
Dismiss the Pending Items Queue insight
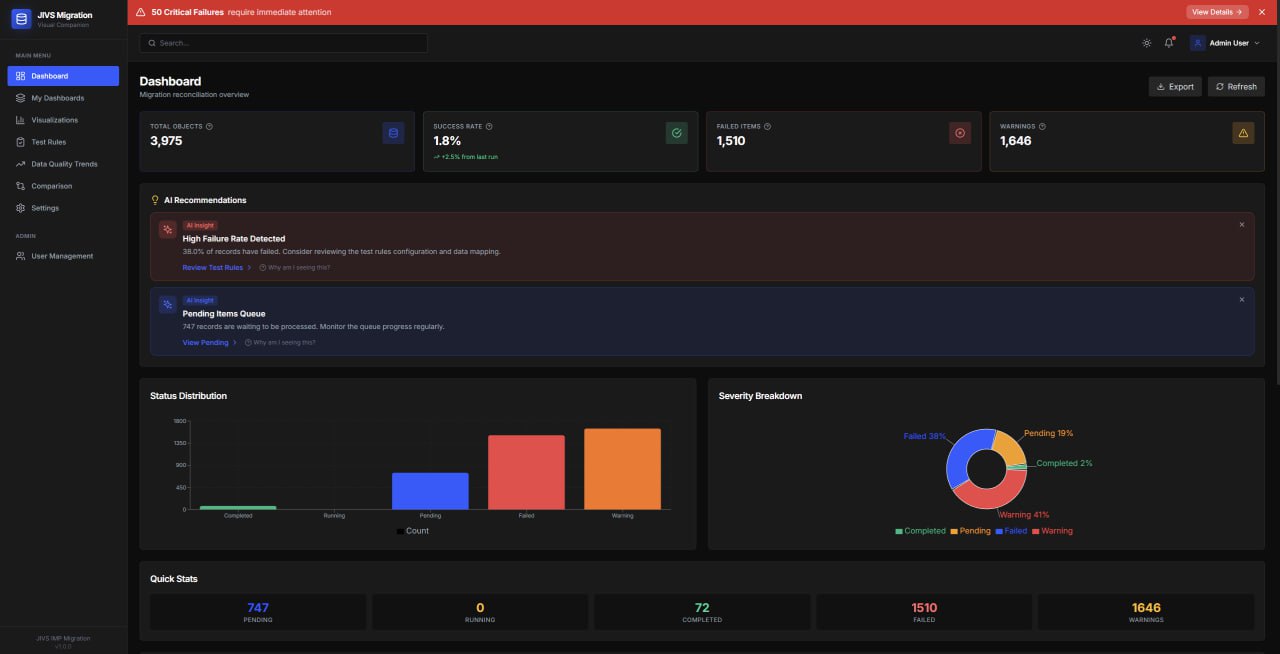pyautogui.click(x=1242, y=299)
